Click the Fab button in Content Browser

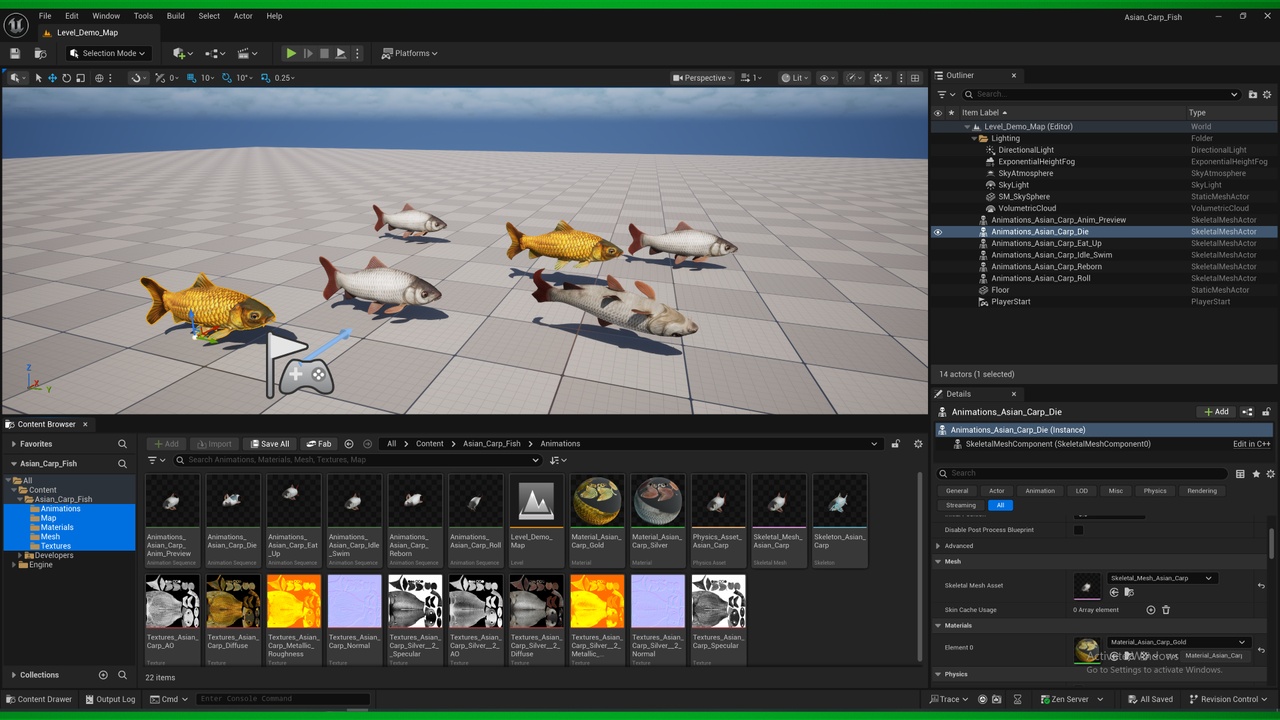point(319,444)
